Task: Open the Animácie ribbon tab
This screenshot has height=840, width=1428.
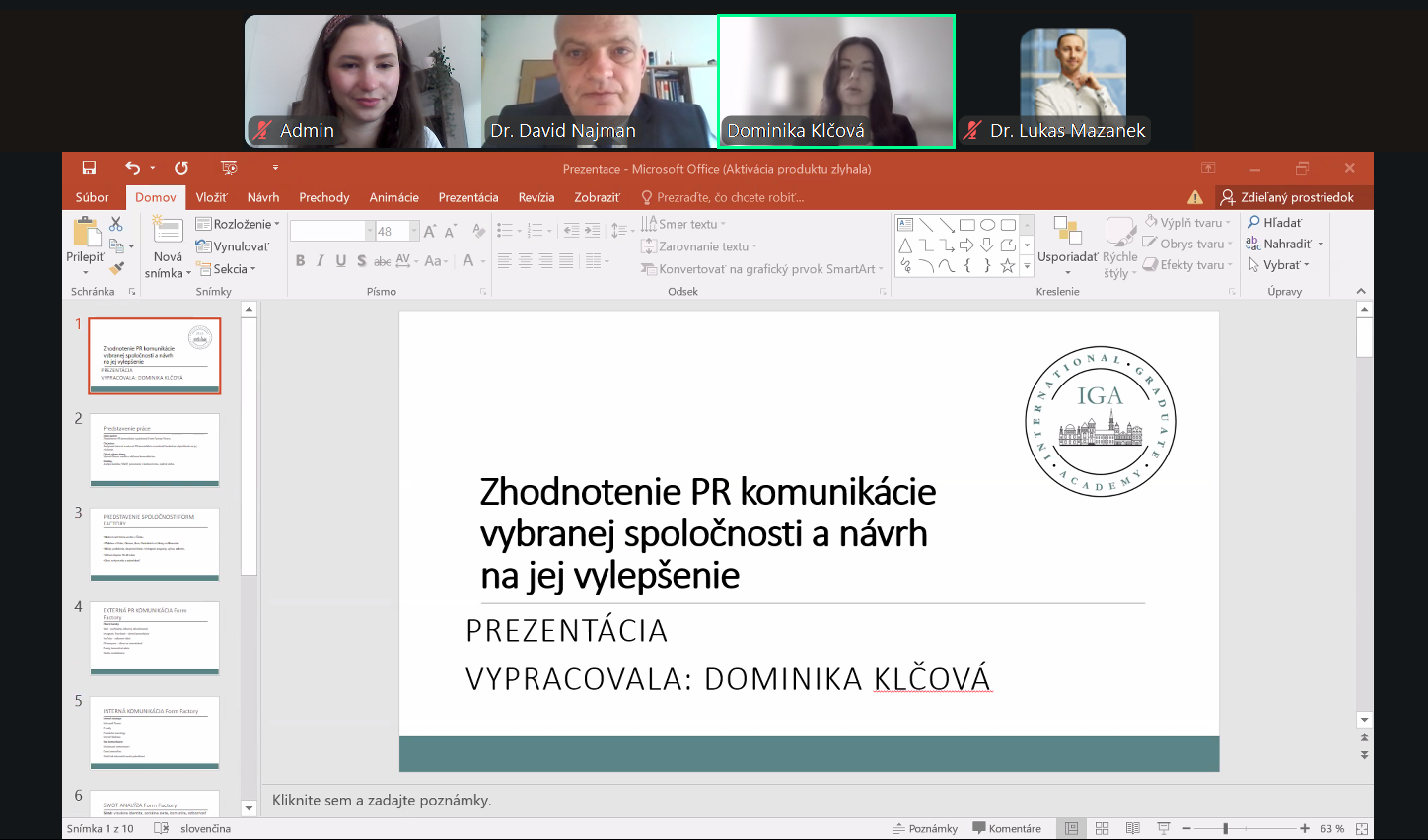Action: point(393,197)
